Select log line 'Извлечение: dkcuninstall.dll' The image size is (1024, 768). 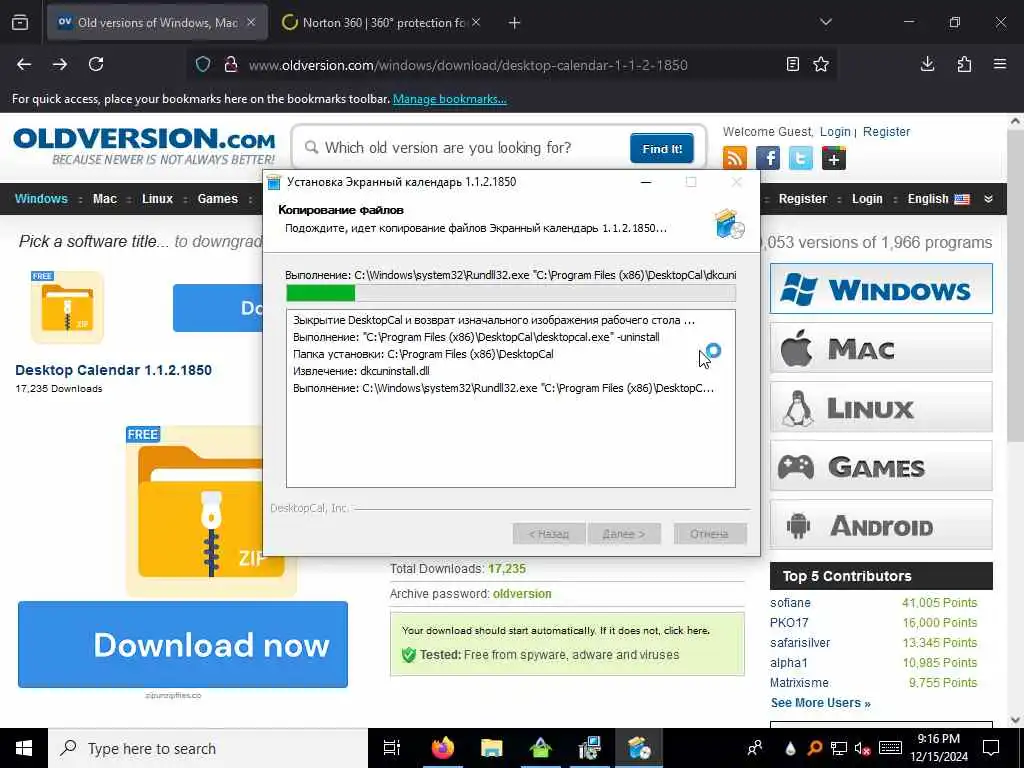361,371
